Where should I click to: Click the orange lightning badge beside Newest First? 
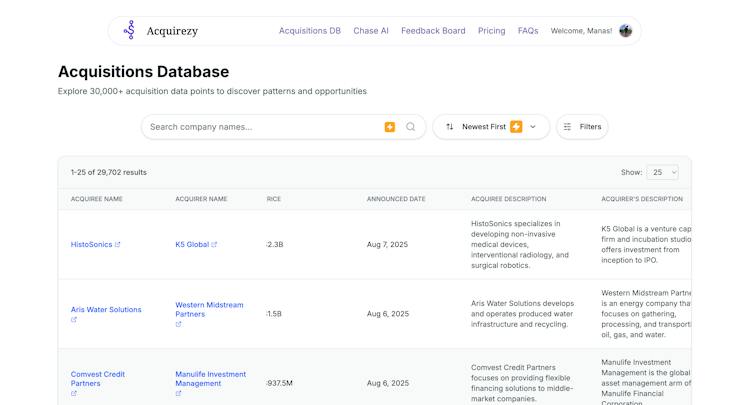pos(516,127)
